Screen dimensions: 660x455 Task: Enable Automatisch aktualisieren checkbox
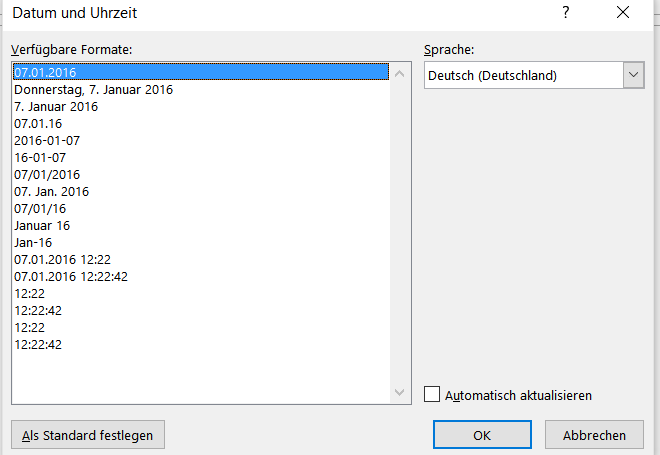(431, 395)
